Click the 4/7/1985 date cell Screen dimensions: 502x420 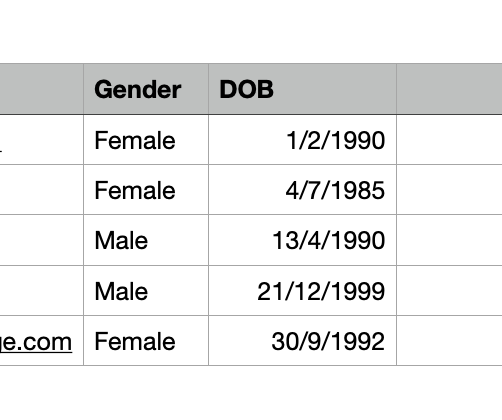click(303, 190)
